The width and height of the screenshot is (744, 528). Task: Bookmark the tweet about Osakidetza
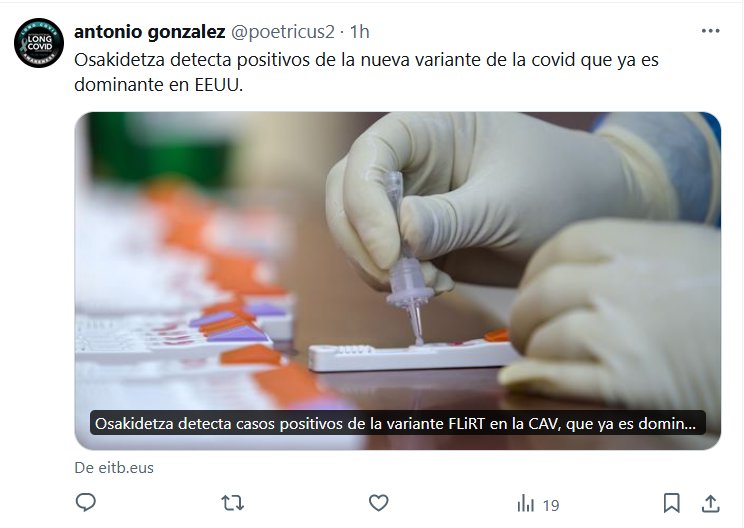click(671, 503)
